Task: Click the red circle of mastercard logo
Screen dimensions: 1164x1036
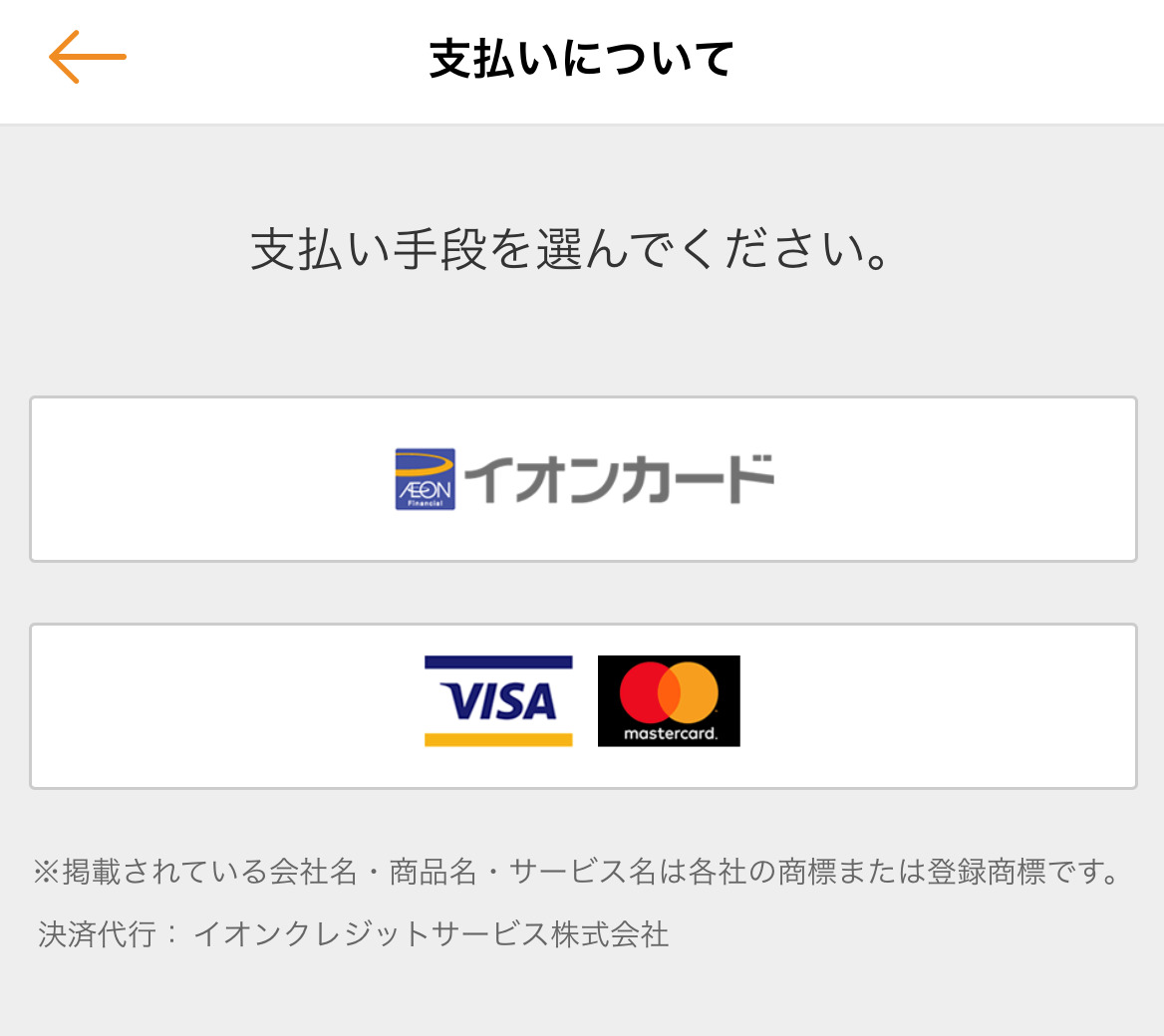Action: 643,692
